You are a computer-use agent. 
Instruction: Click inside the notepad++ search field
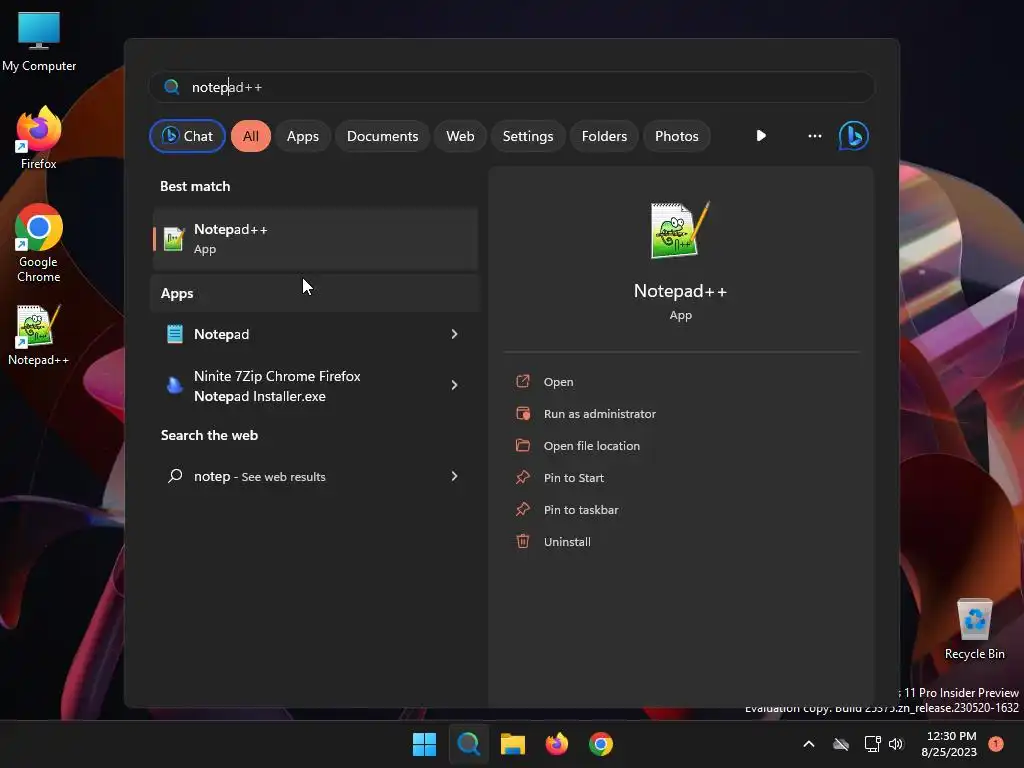(512, 87)
